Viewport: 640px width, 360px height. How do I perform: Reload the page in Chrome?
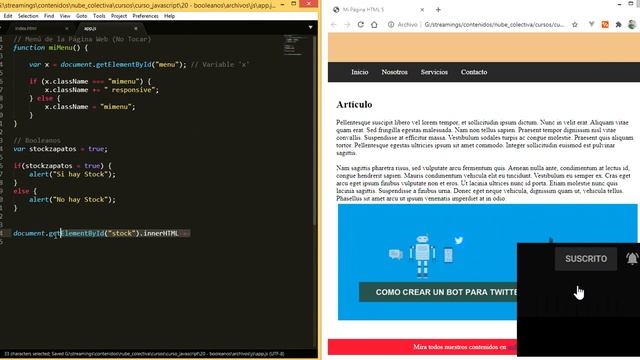360,24
